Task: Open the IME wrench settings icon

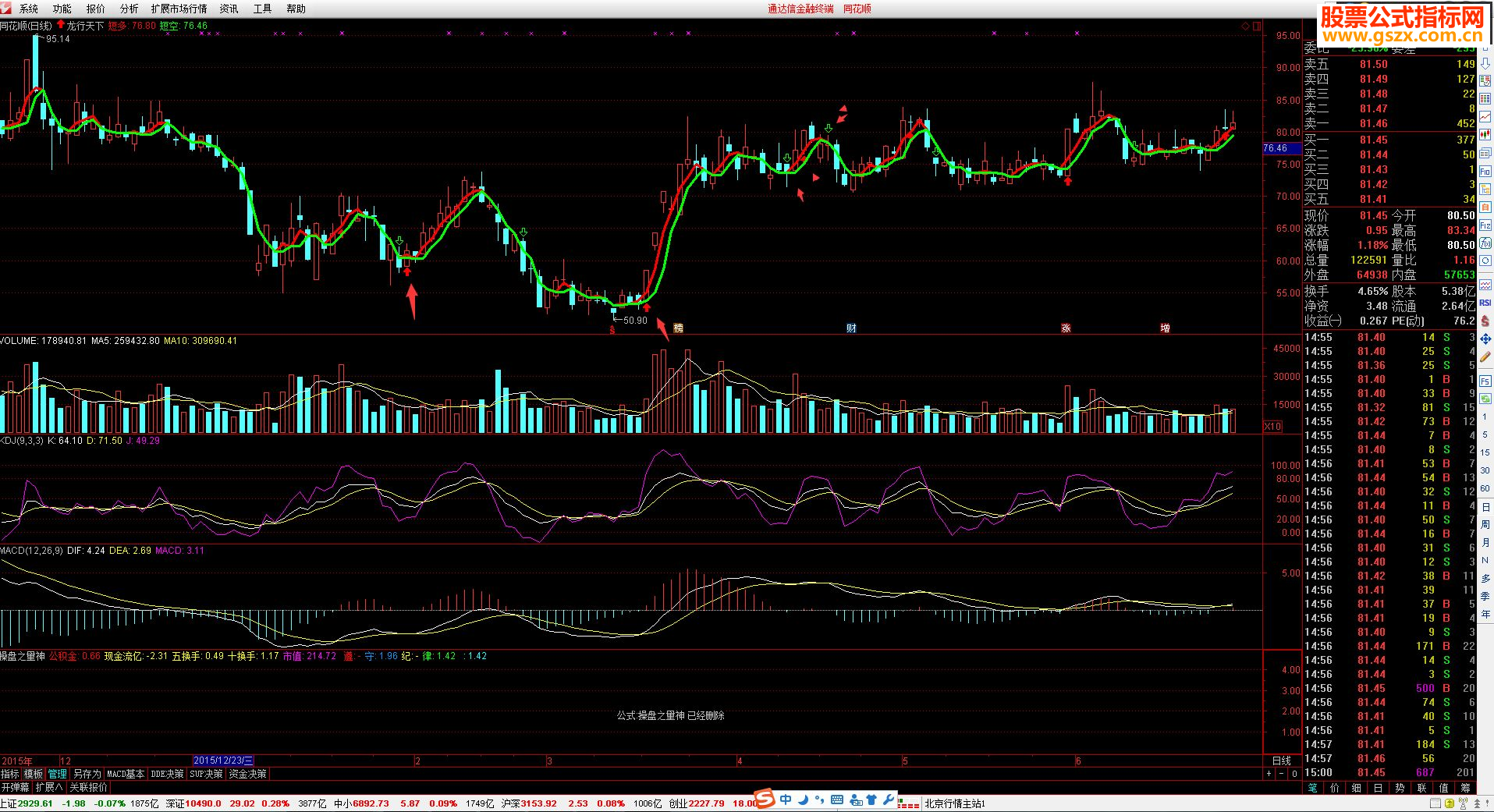Action: [x=889, y=800]
